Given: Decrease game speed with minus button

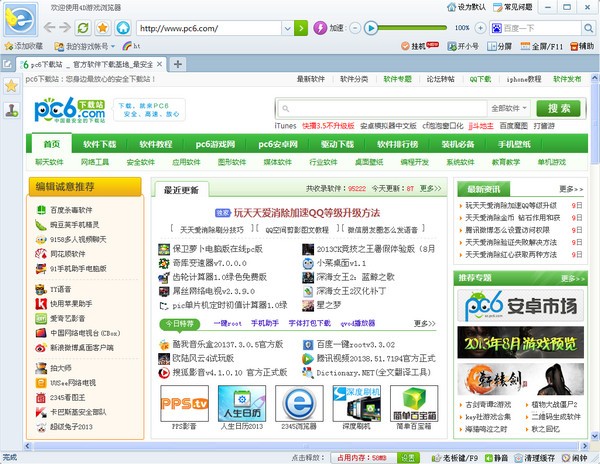Looking at the screenshot, I should point(355,28).
